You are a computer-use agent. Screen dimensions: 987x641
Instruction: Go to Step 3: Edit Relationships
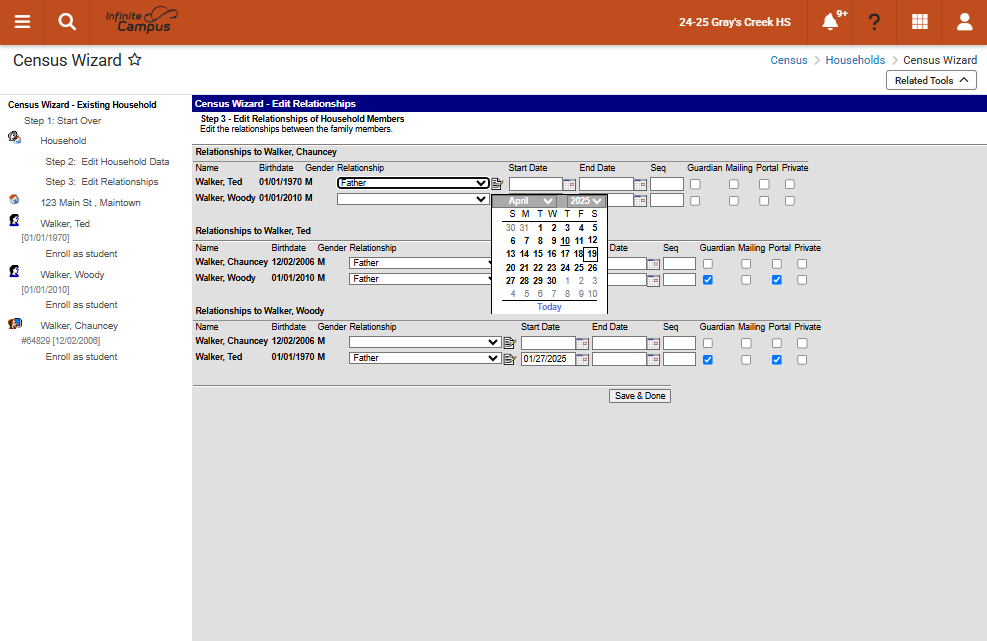point(102,181)
